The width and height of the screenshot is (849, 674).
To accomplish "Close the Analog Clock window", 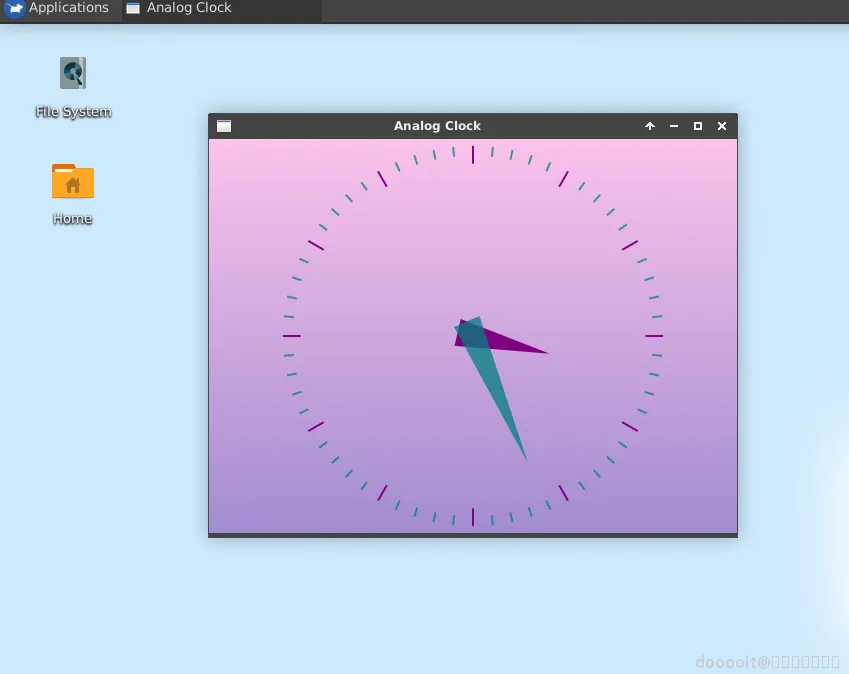I will pyautogui.click(x=722, y=126).
